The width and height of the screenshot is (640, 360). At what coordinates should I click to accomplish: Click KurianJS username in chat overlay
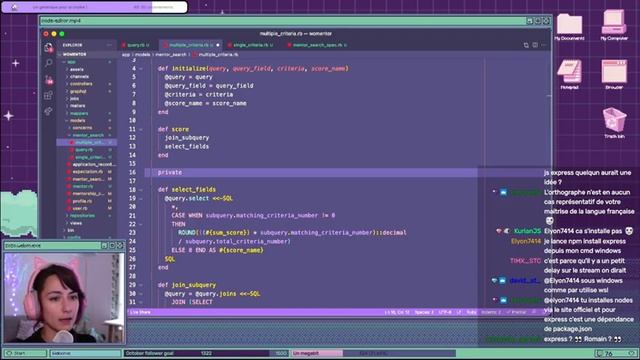pyautogui.click(x=527, y=231)
